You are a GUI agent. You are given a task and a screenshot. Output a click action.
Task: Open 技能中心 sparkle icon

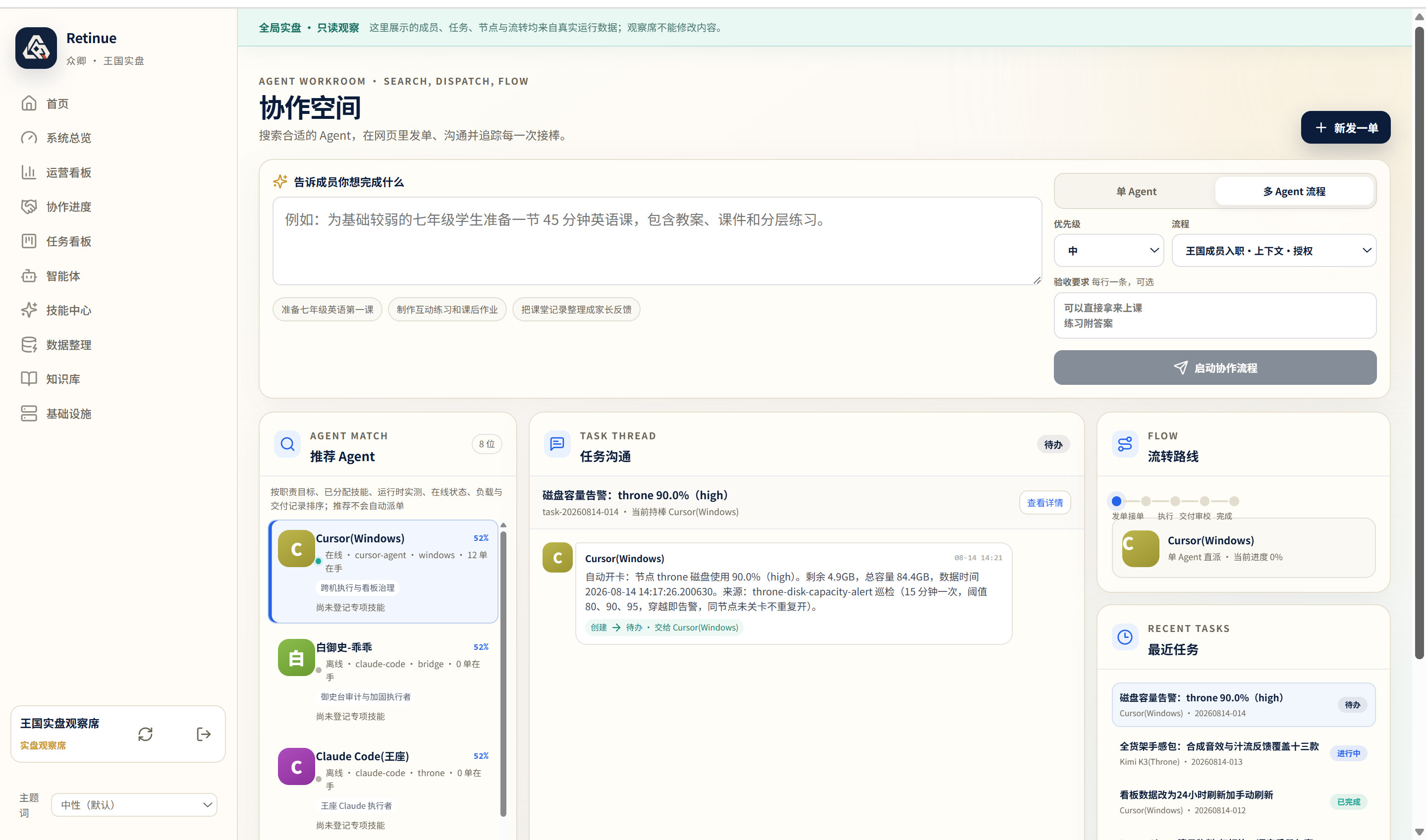[29, 310]
